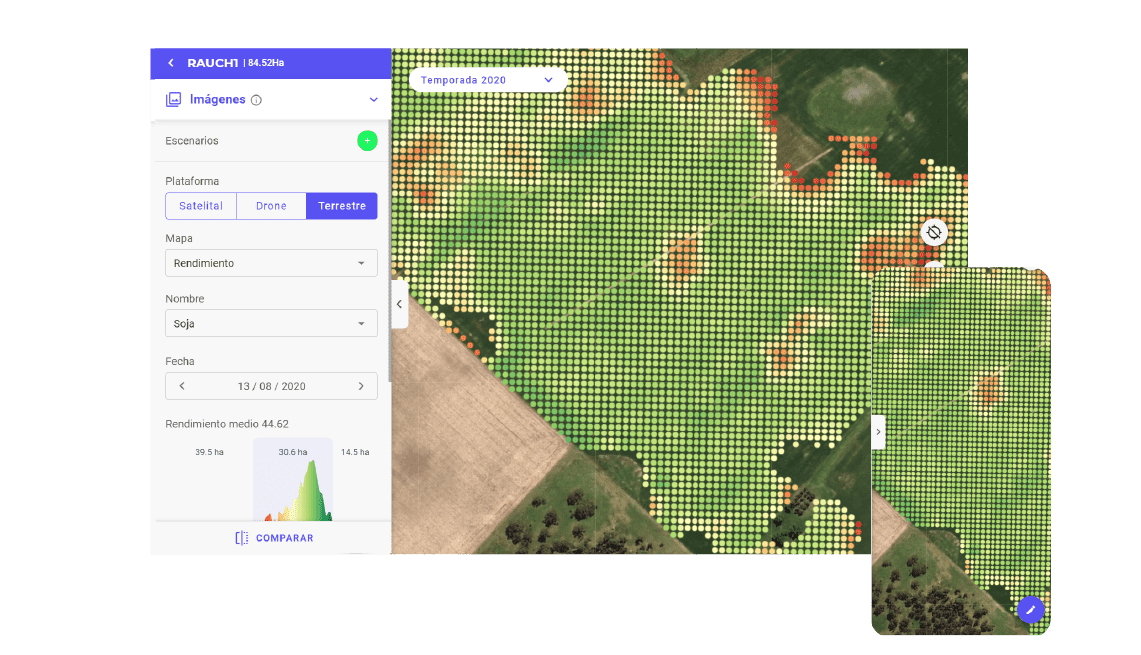This screenshot has height=655, width=1141.
Task: Select the 14.5 ha histogram label
Action: tap(355, 452)
